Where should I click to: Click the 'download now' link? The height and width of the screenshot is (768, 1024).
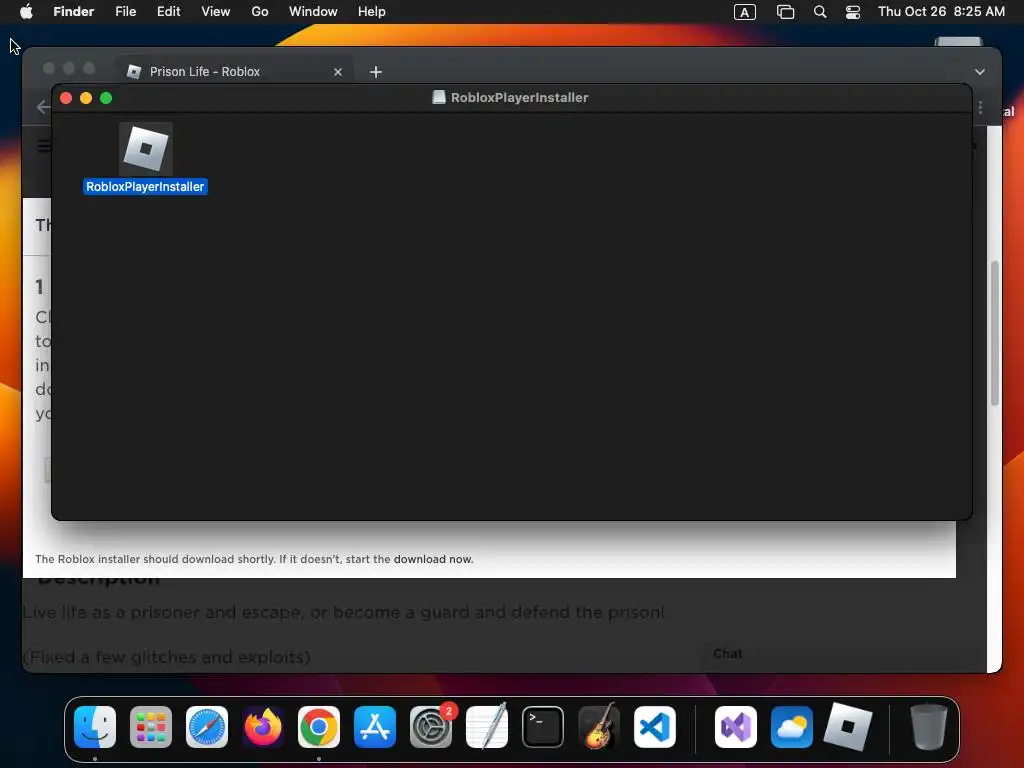433,559
